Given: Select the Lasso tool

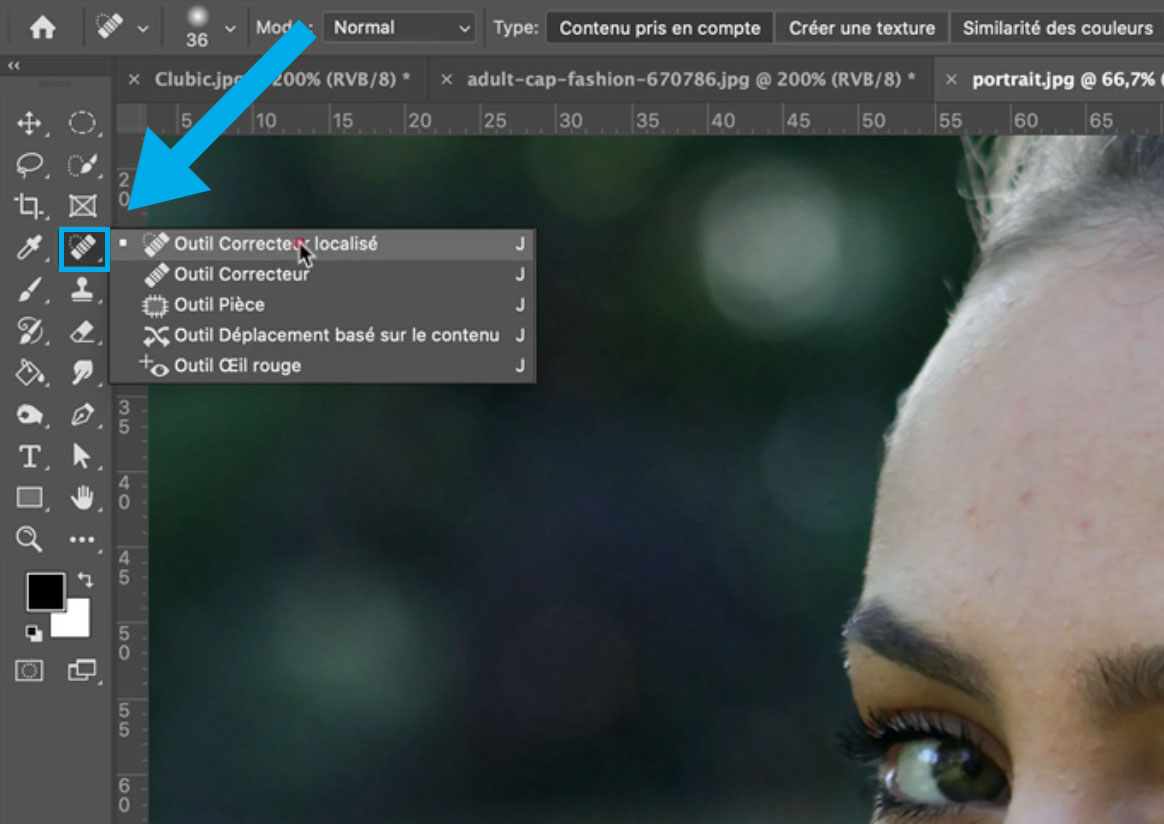Looking at the screenshot, I should (x=29, y=165).
